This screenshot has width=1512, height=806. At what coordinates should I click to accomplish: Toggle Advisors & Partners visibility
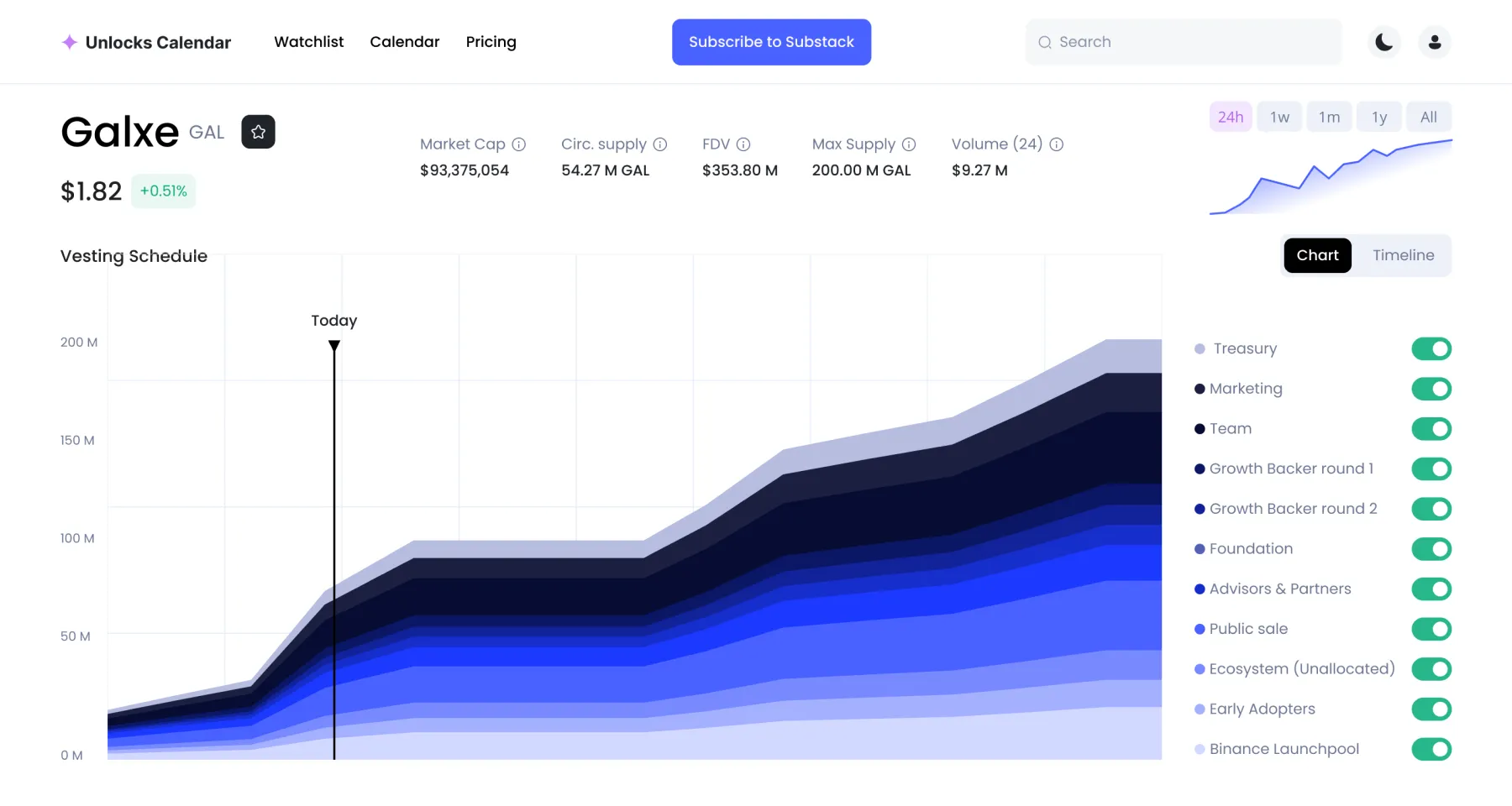click(x=1431, y=589)
